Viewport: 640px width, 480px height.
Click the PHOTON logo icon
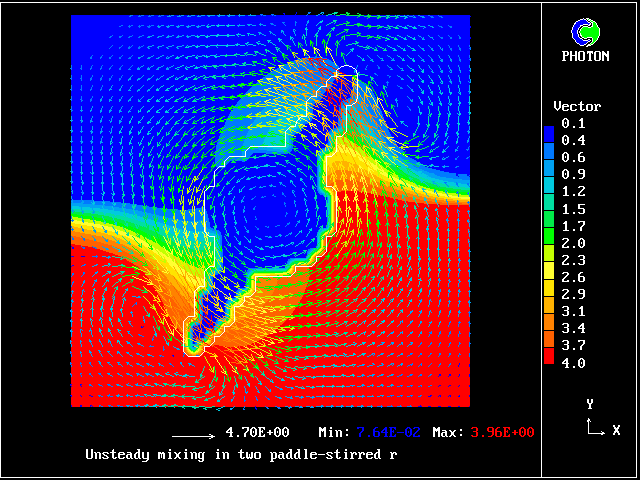click(585, 31)
